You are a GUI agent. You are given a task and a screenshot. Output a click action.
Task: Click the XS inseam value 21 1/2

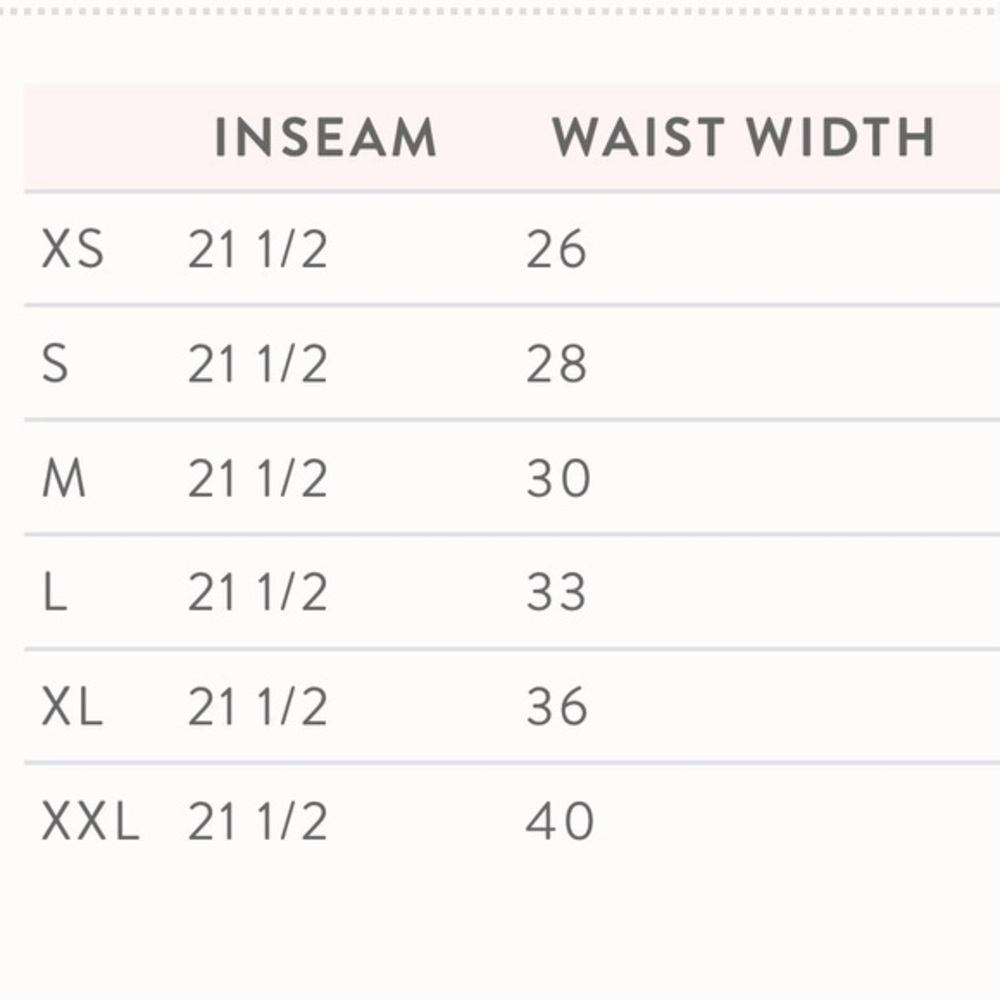[258, 249]
